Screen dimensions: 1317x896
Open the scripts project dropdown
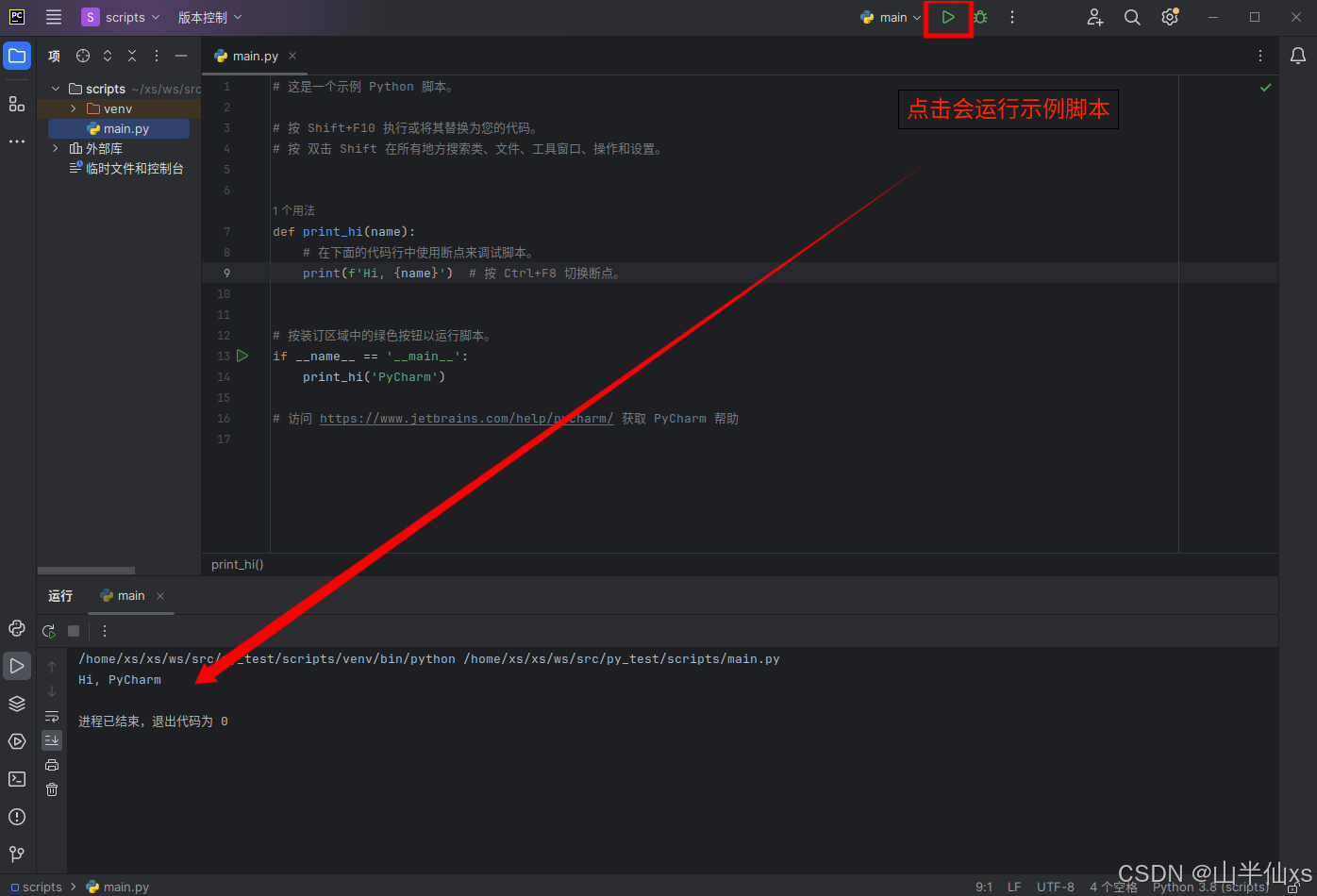coord(121,17)
